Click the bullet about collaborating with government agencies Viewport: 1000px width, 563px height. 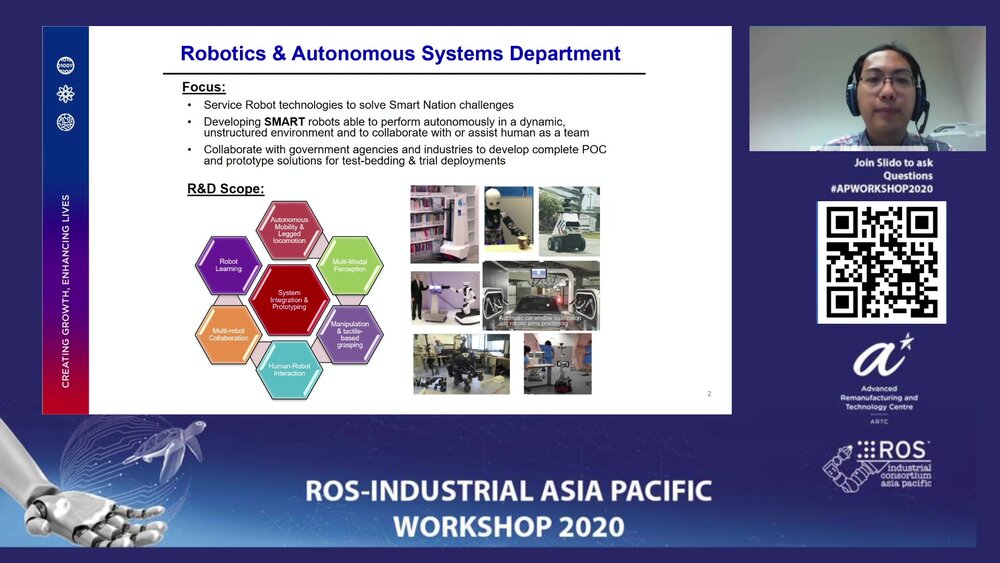coord(405,155)
